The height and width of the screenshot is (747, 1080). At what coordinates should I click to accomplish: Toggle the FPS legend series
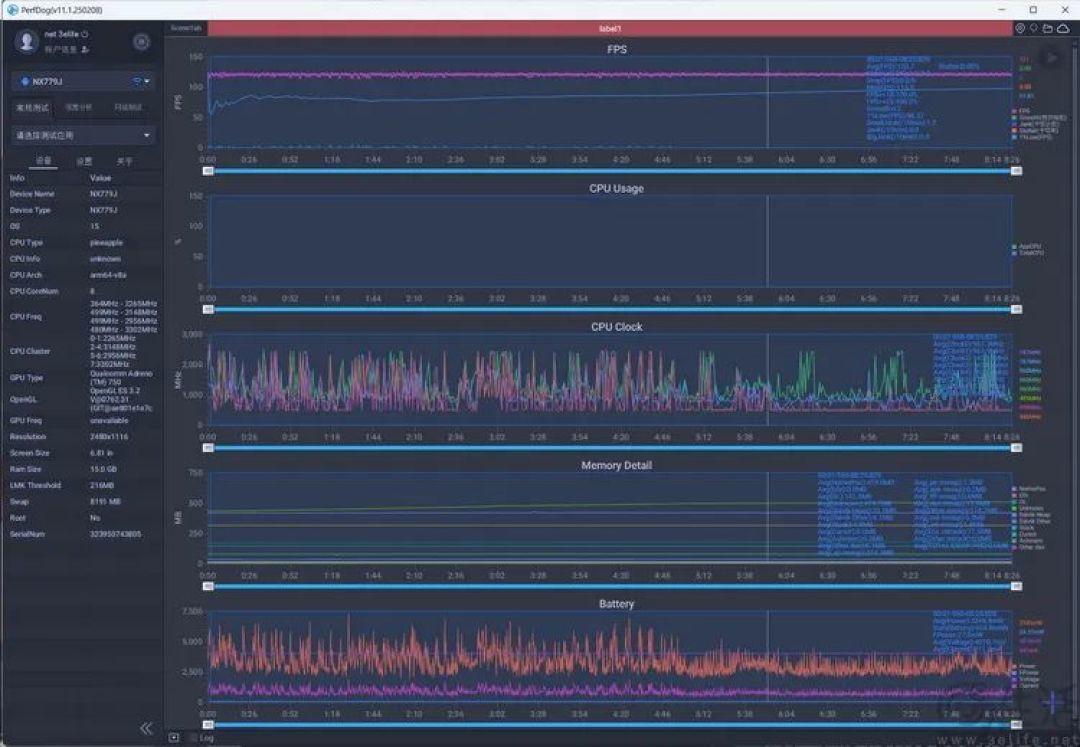pos(1022,111)
